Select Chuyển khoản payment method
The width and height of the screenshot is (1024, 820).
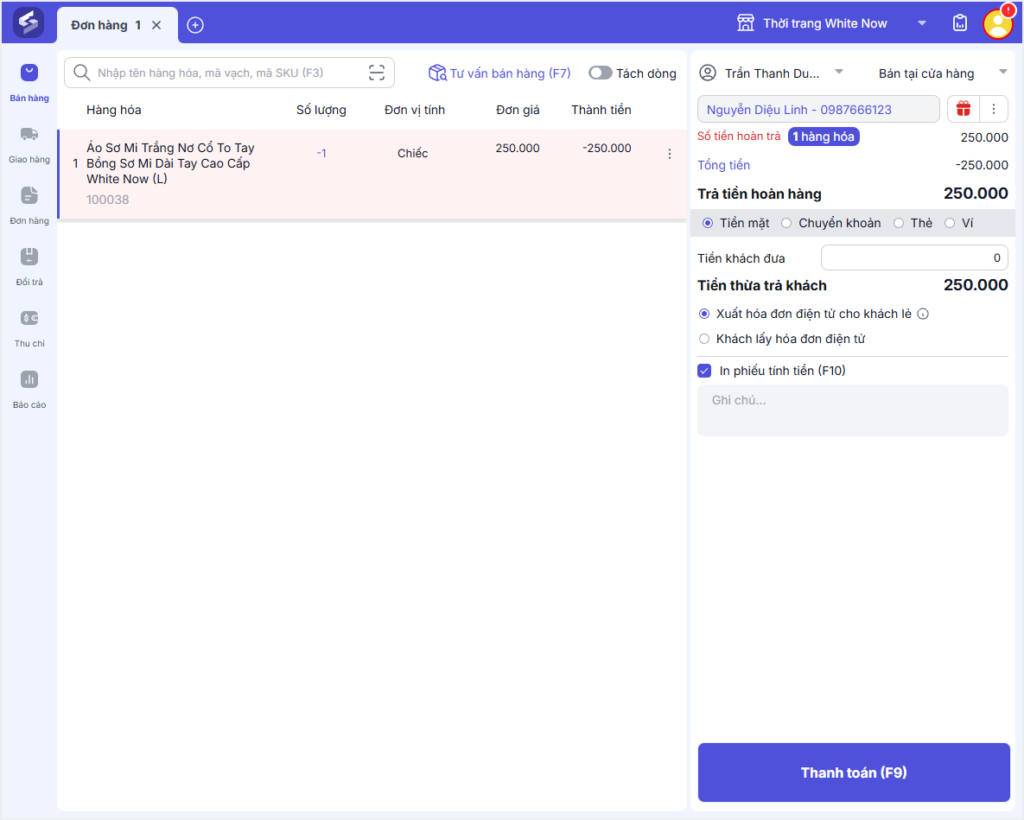(x=786, y=223)
